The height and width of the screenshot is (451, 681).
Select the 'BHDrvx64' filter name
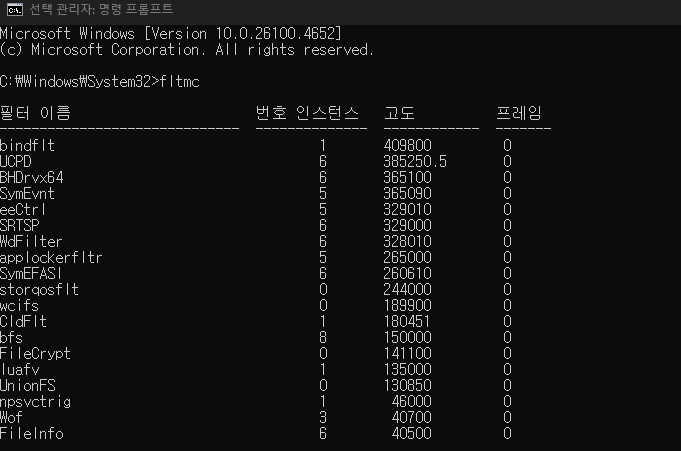(32, 177)
